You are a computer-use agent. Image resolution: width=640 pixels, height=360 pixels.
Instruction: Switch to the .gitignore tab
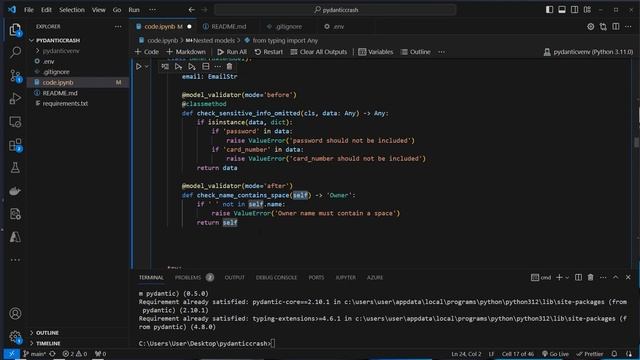pos(284,27)
